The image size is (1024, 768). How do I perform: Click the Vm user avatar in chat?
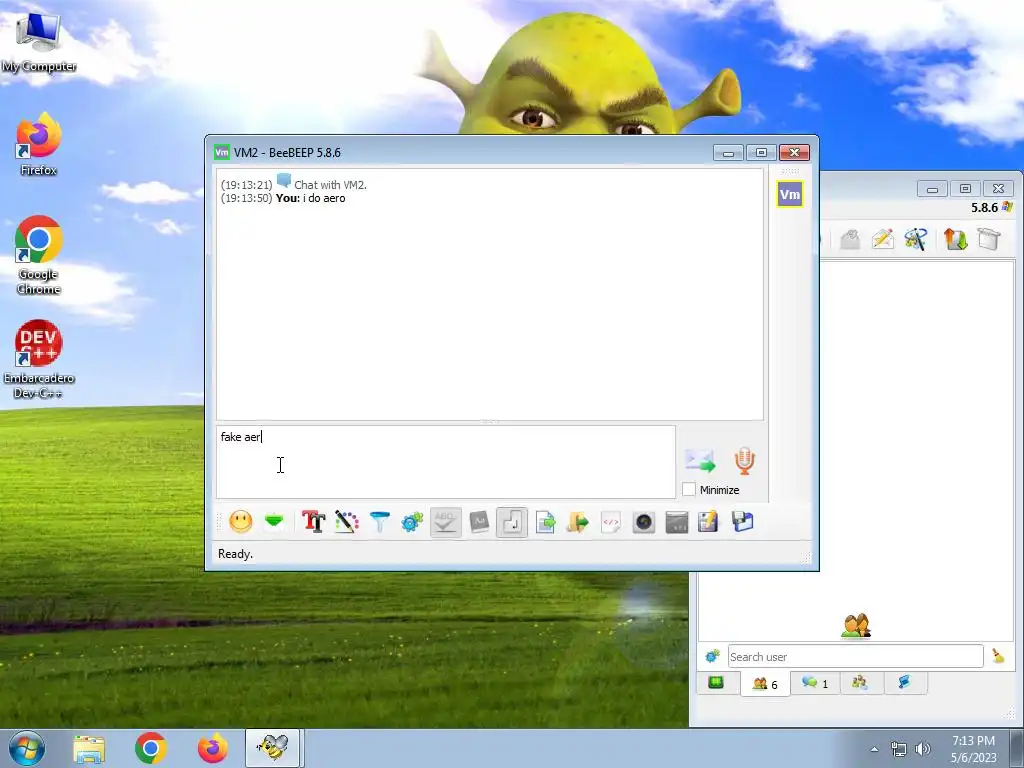(x=790, y=194)
